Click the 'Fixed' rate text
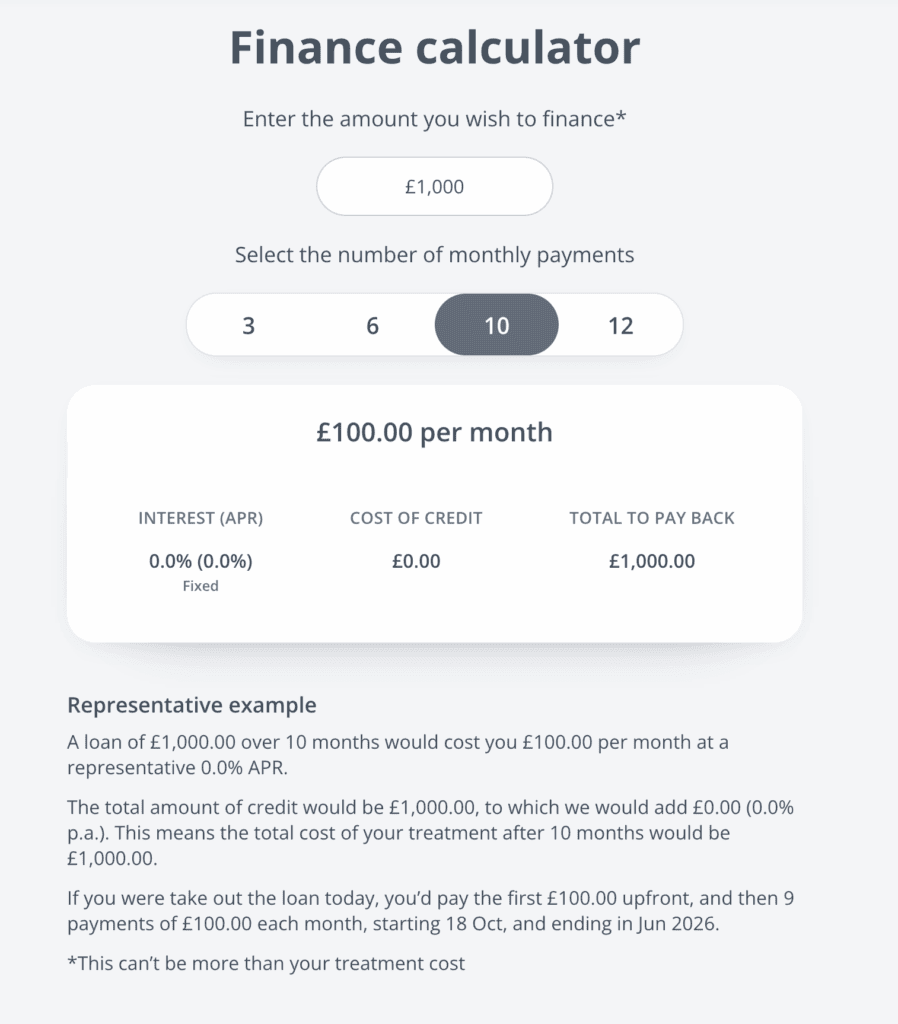This screenshot has width=898, height=1024. (x=200, y=586)
